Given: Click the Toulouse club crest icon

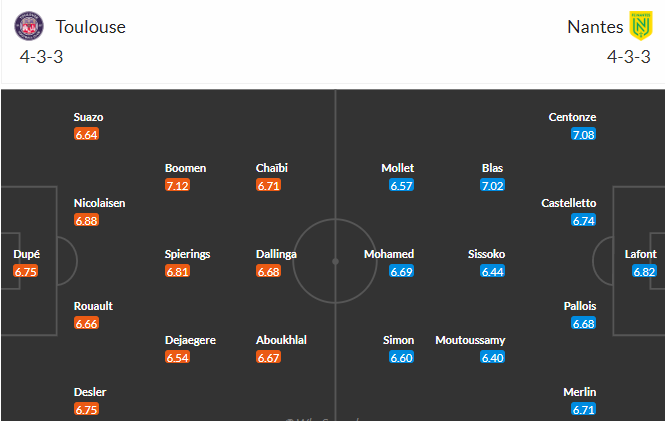Looking at the screenshot, I should click(33, 27).
